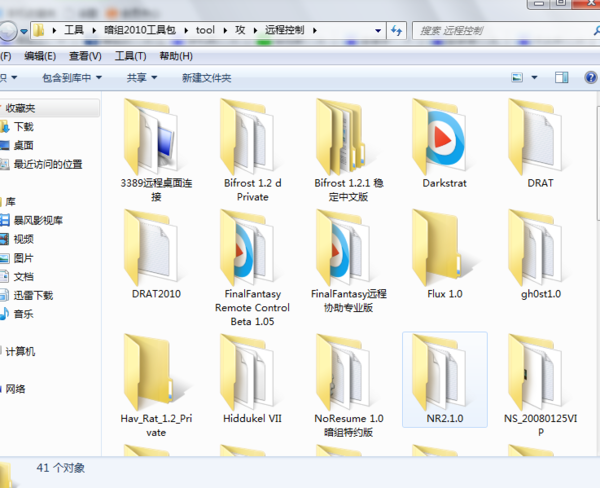This screenshot has height=488, width=600.
Task: Click the change view icon
Action: coord(517,78)
